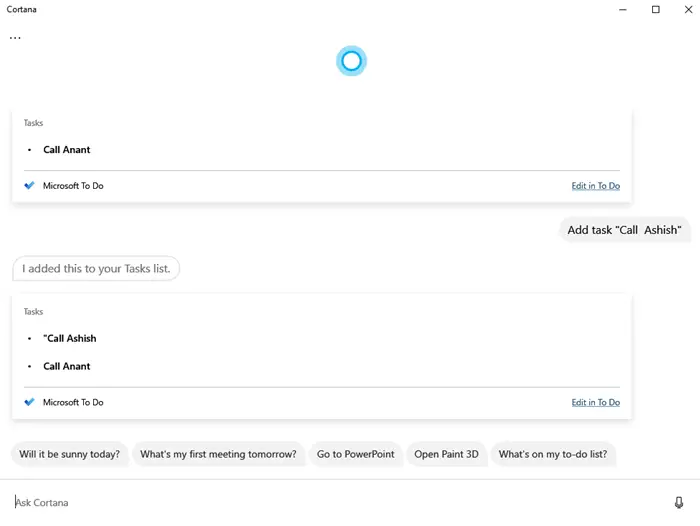
Task: Click the Microsoft To Do checkmark icon in first card
Action: [x=30, y=186]
